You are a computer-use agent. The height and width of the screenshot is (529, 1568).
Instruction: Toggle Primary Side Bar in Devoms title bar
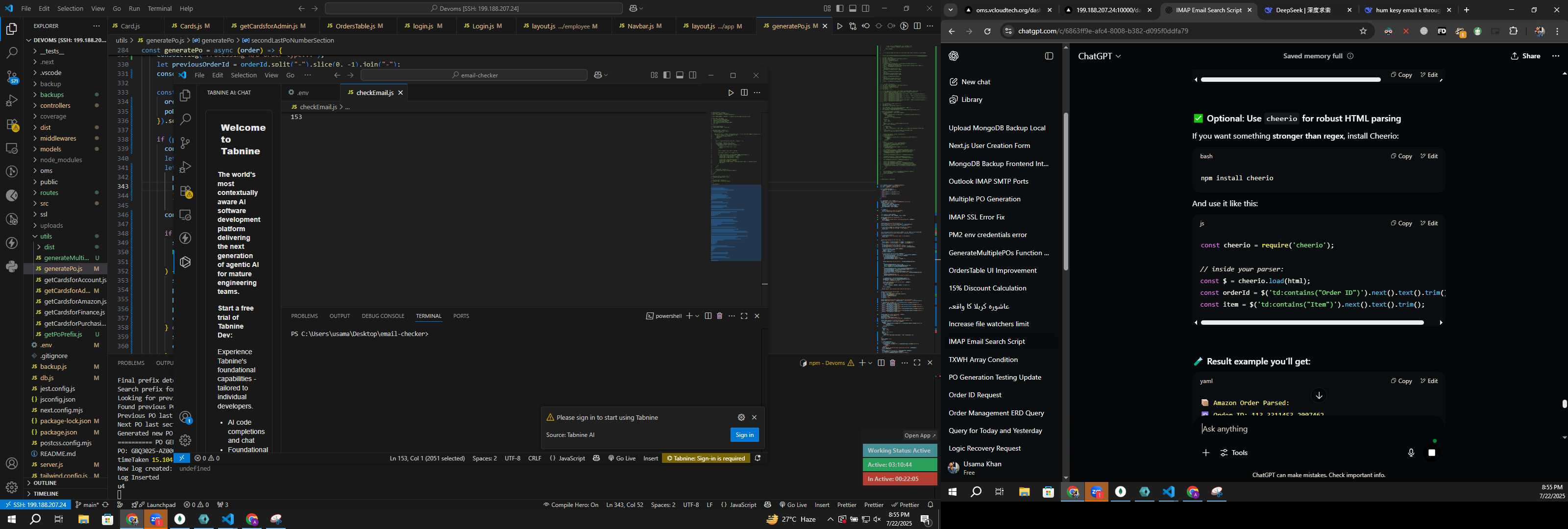840,8
